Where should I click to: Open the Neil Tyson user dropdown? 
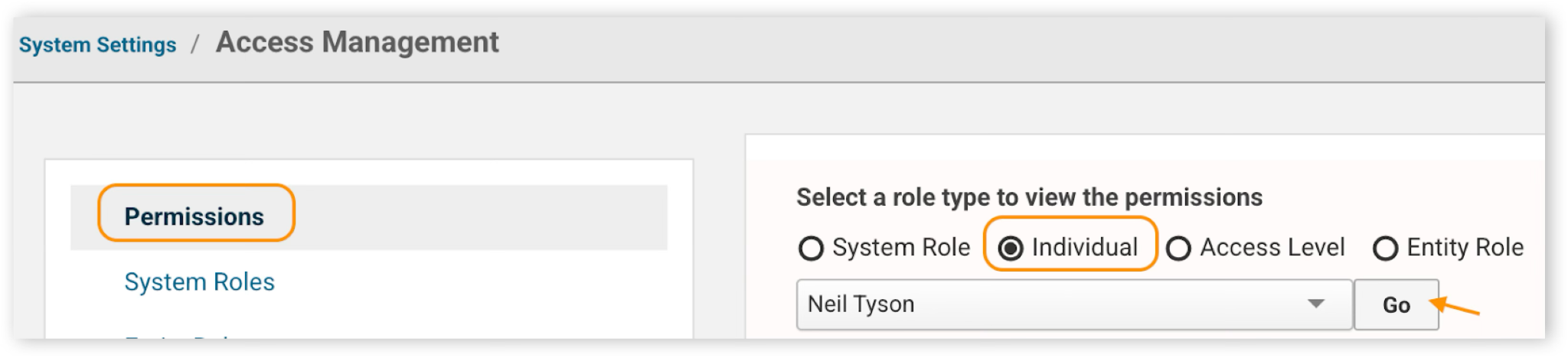click(1074, 304)
